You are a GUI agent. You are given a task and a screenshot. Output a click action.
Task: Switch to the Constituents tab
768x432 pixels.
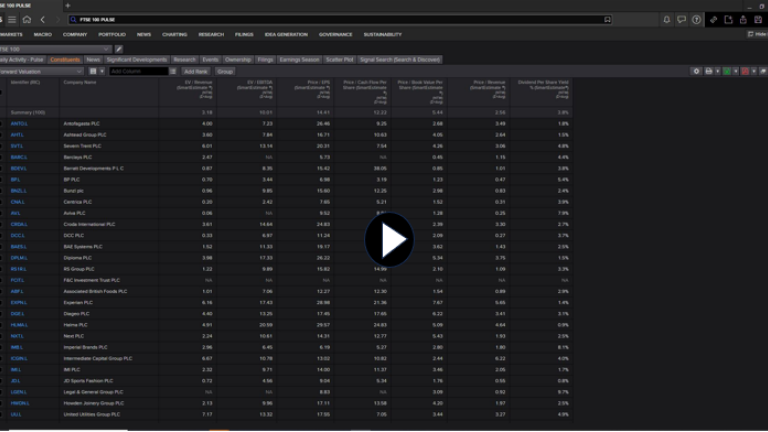(65, 59)
